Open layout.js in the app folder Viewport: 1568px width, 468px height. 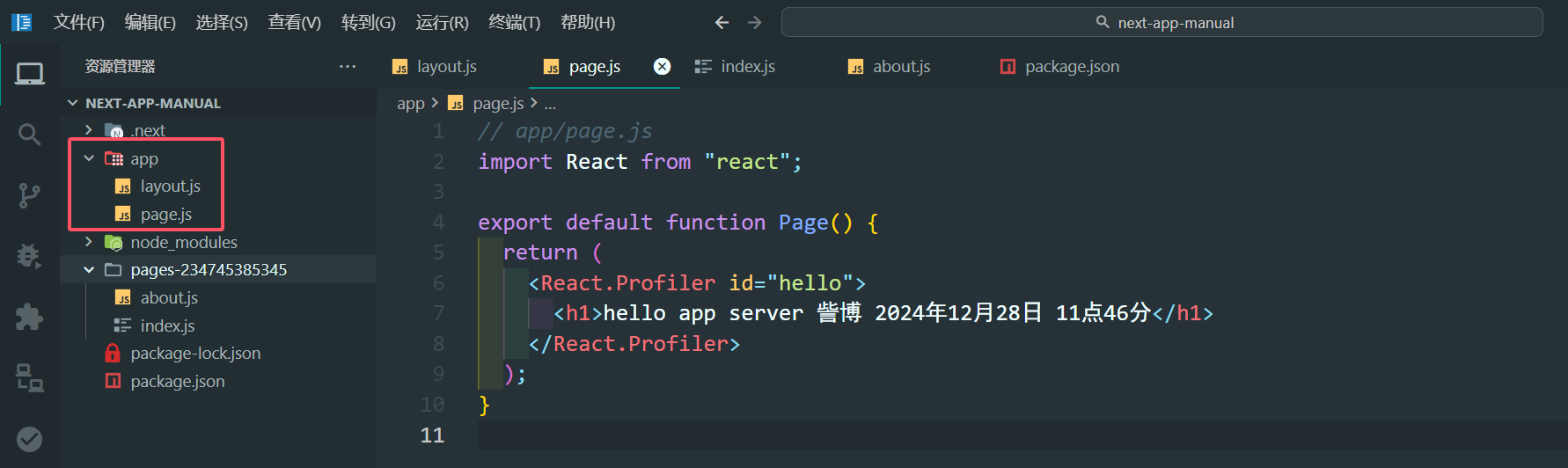(x=171, y=186)
